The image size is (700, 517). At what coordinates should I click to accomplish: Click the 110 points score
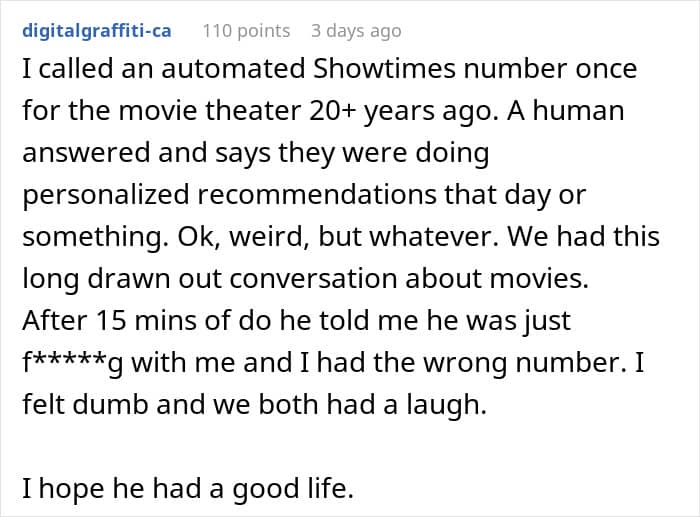tap(246, 30)
